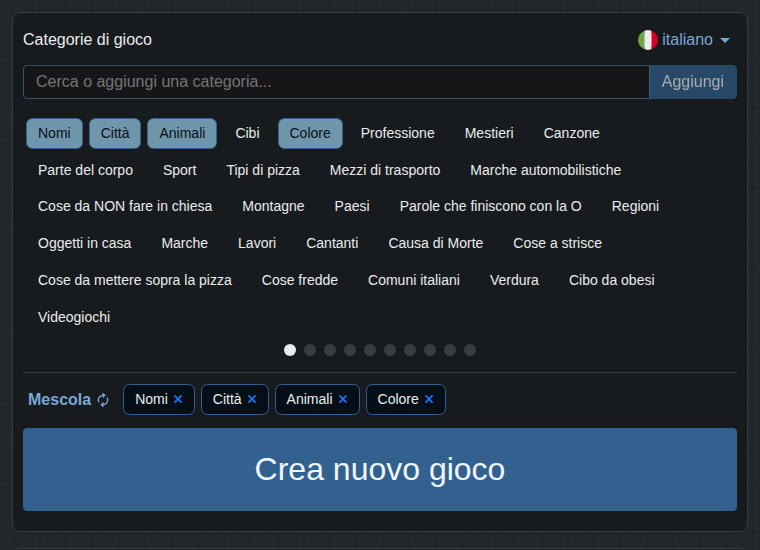The image size is (760, 550).
Task: Select the Sport category
Action: [180, 170]
